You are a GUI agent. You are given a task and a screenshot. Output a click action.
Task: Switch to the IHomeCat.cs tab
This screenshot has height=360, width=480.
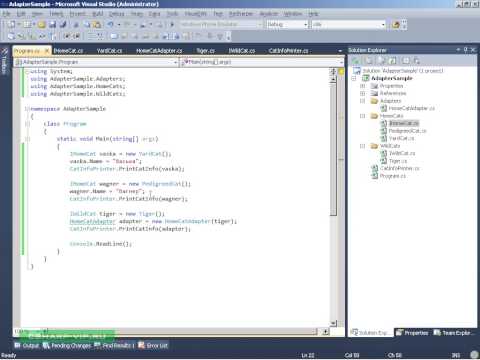click(x=68, y=51)
